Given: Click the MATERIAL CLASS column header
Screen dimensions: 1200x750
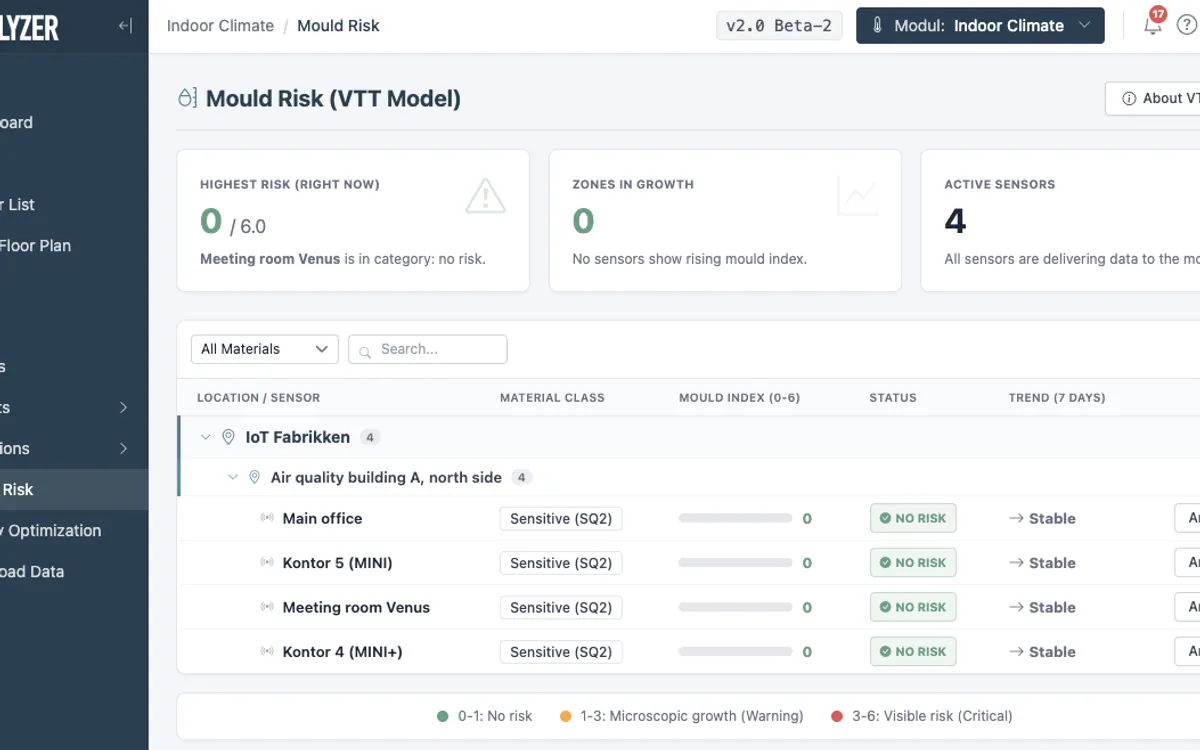Looking at the screenshot, I should [552, 398].
